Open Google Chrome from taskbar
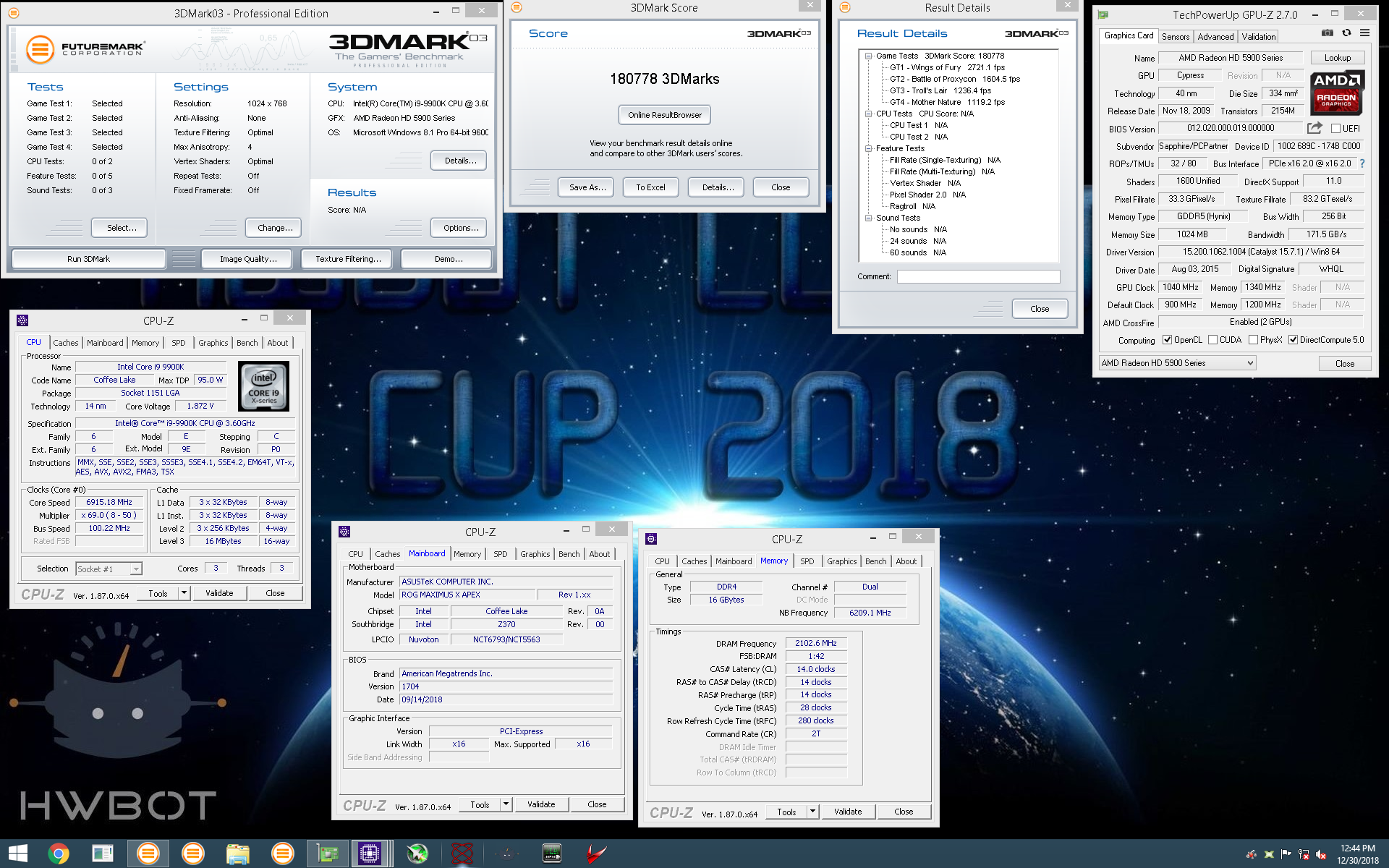Viewport: 1389px width, 868px height. click(x=59, y=854)
